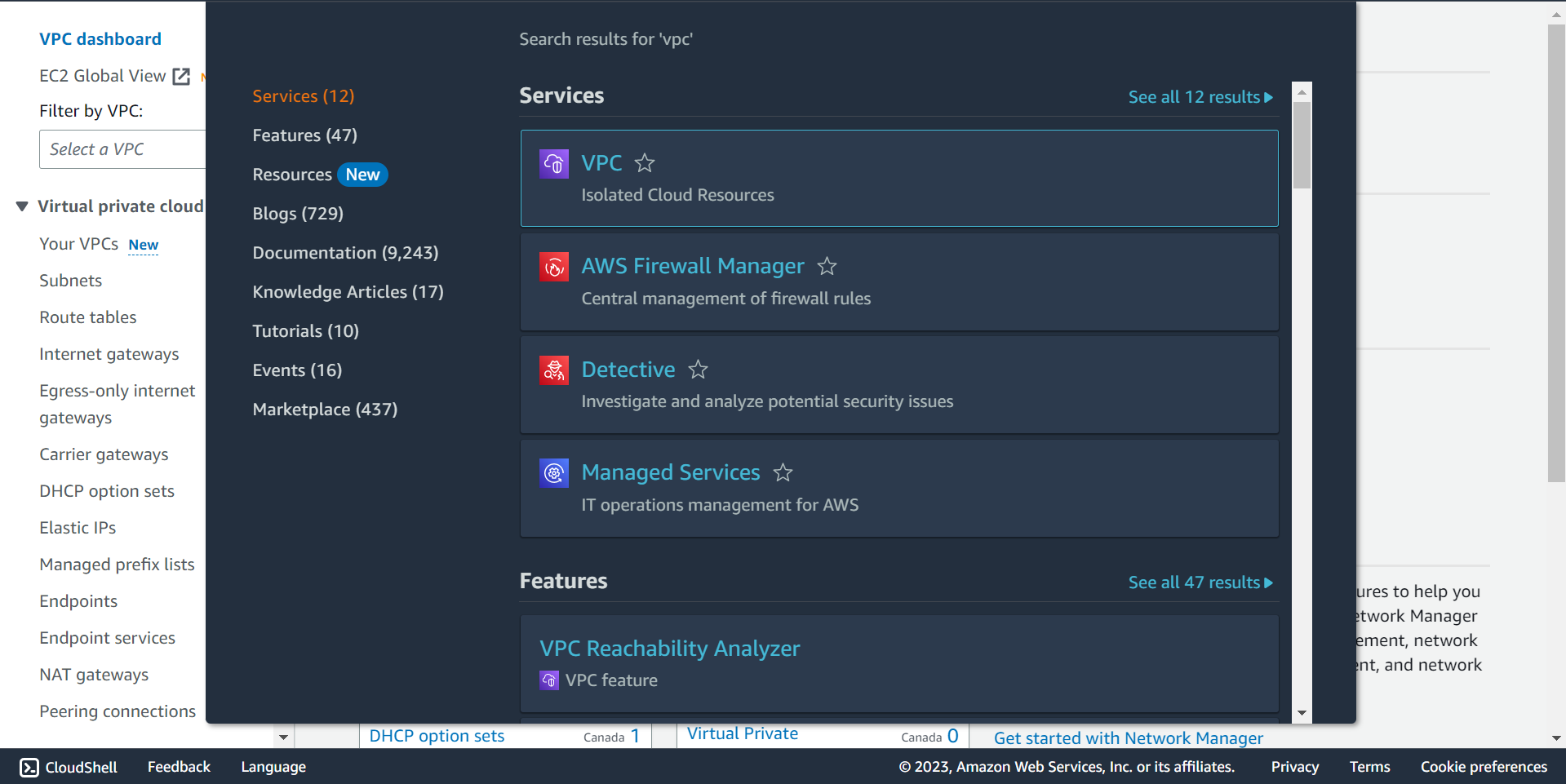
Task: Open Peering connections in the sidebar
Action: click(118, 711)
